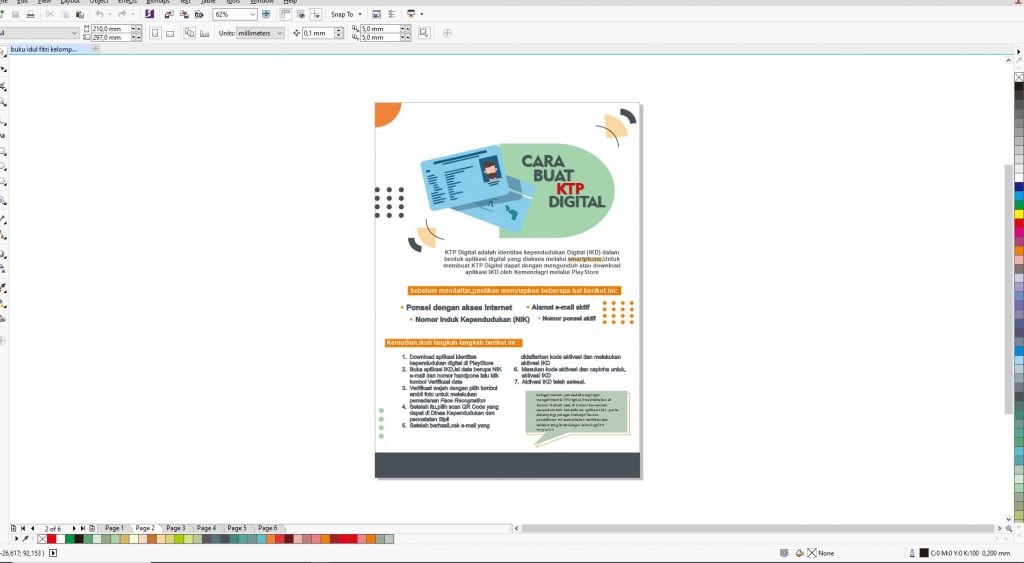
Task: Select Landscape orientation button
Action: (170, 33)
